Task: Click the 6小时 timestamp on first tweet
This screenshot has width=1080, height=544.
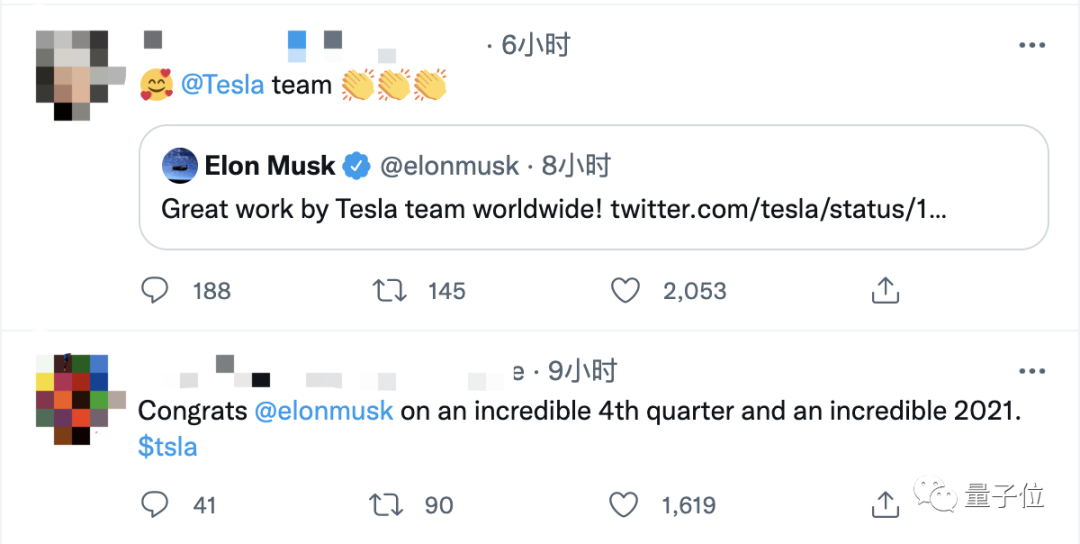Action: 535,45
